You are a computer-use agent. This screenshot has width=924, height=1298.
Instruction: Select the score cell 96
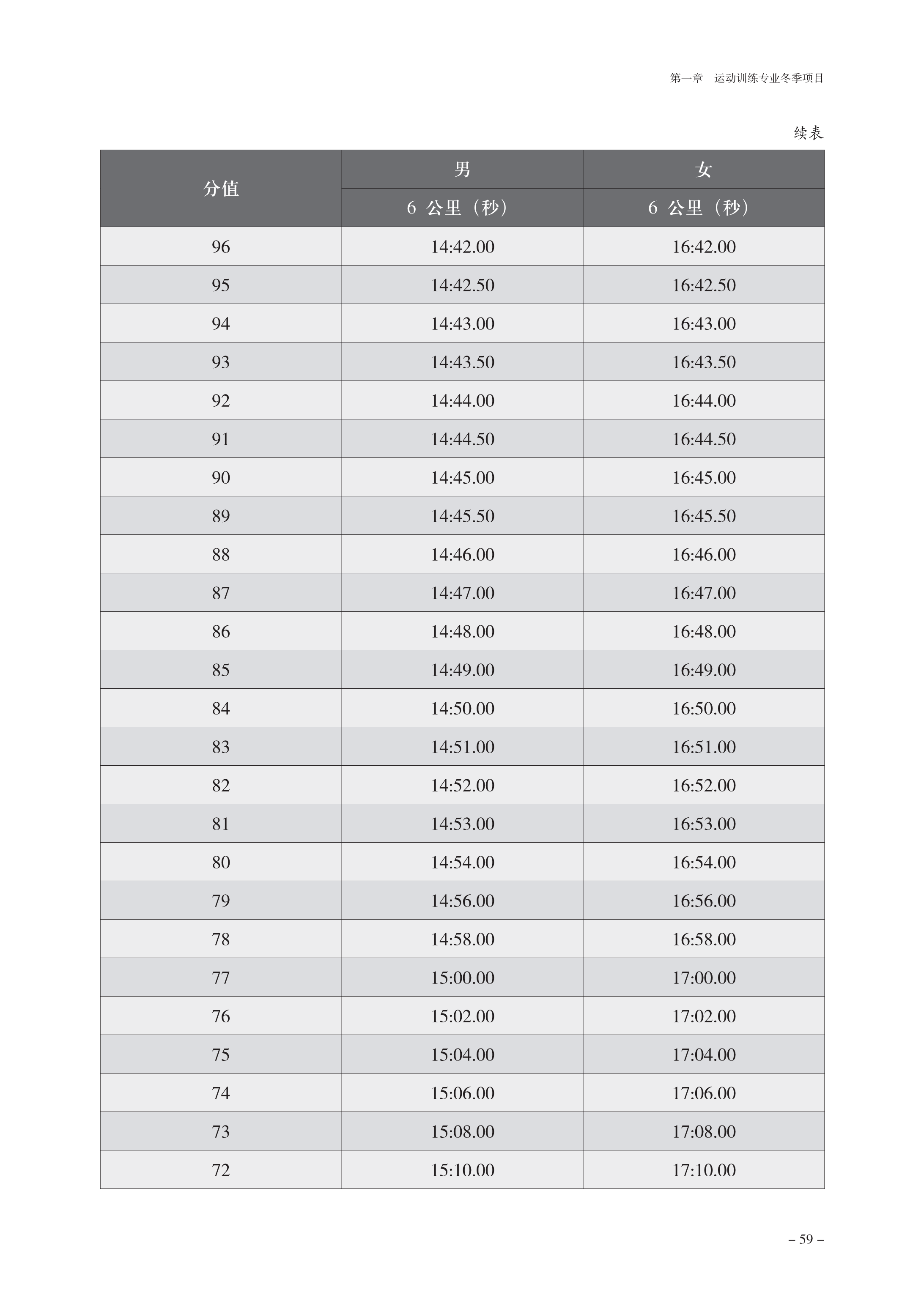221,246
